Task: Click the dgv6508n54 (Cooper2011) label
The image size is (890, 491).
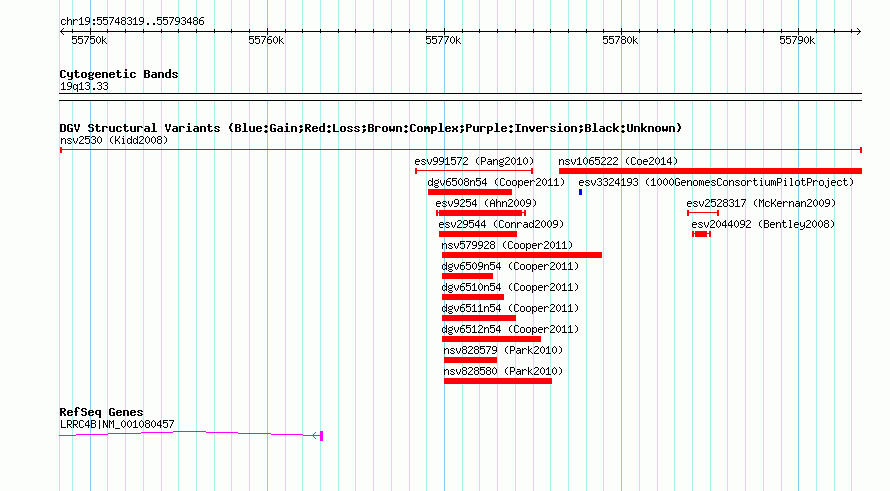Action: click(496, 182)
